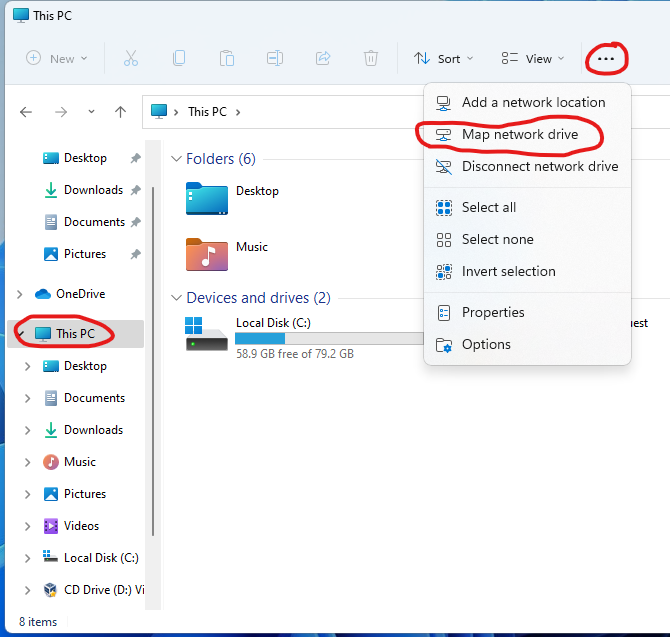Open the New dropdown menu
The height and width of the screenshot is (637, 670).
pyautogui.click(x=57, y=59)
